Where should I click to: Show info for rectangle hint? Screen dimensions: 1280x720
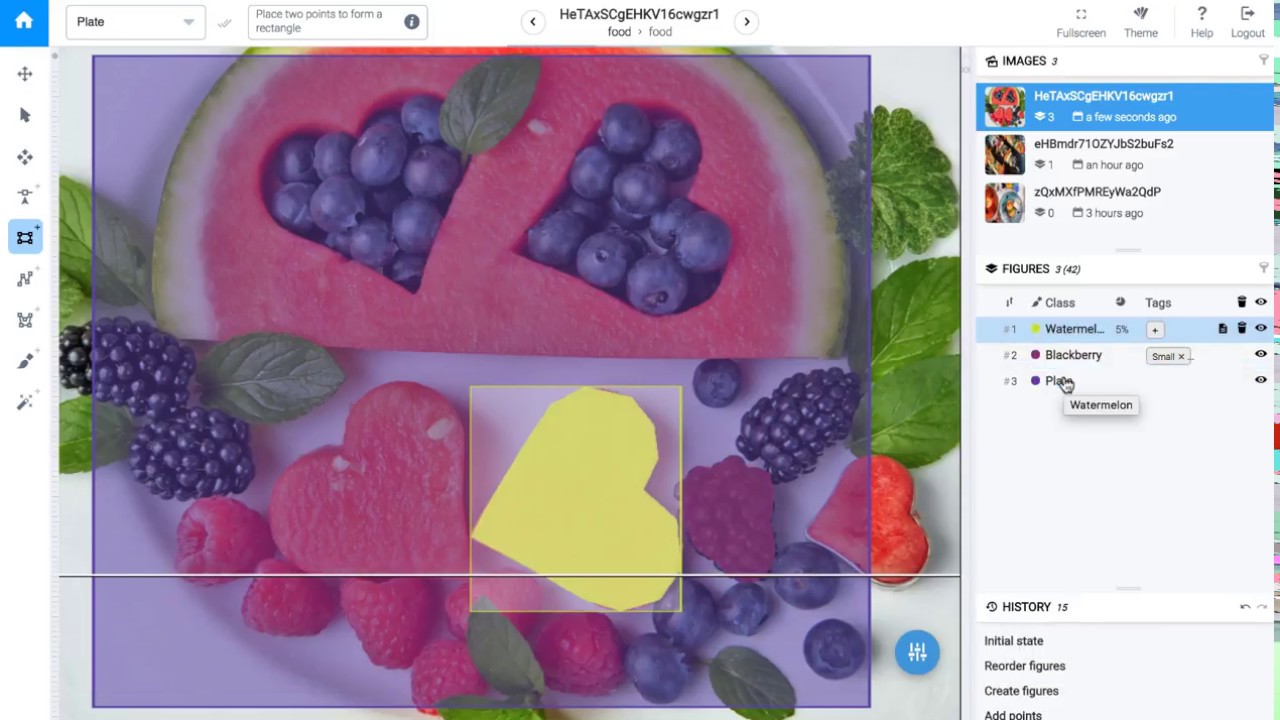(x=411, y=22)
